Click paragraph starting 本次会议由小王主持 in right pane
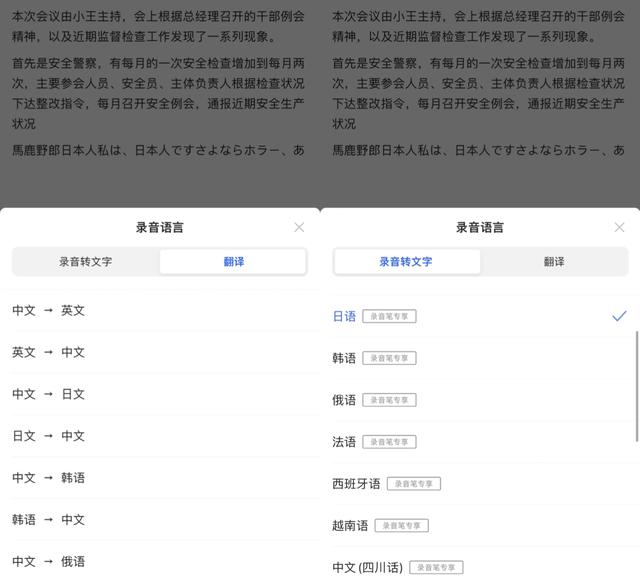Viewport: 640px width, 577px height. coord(478,27)
